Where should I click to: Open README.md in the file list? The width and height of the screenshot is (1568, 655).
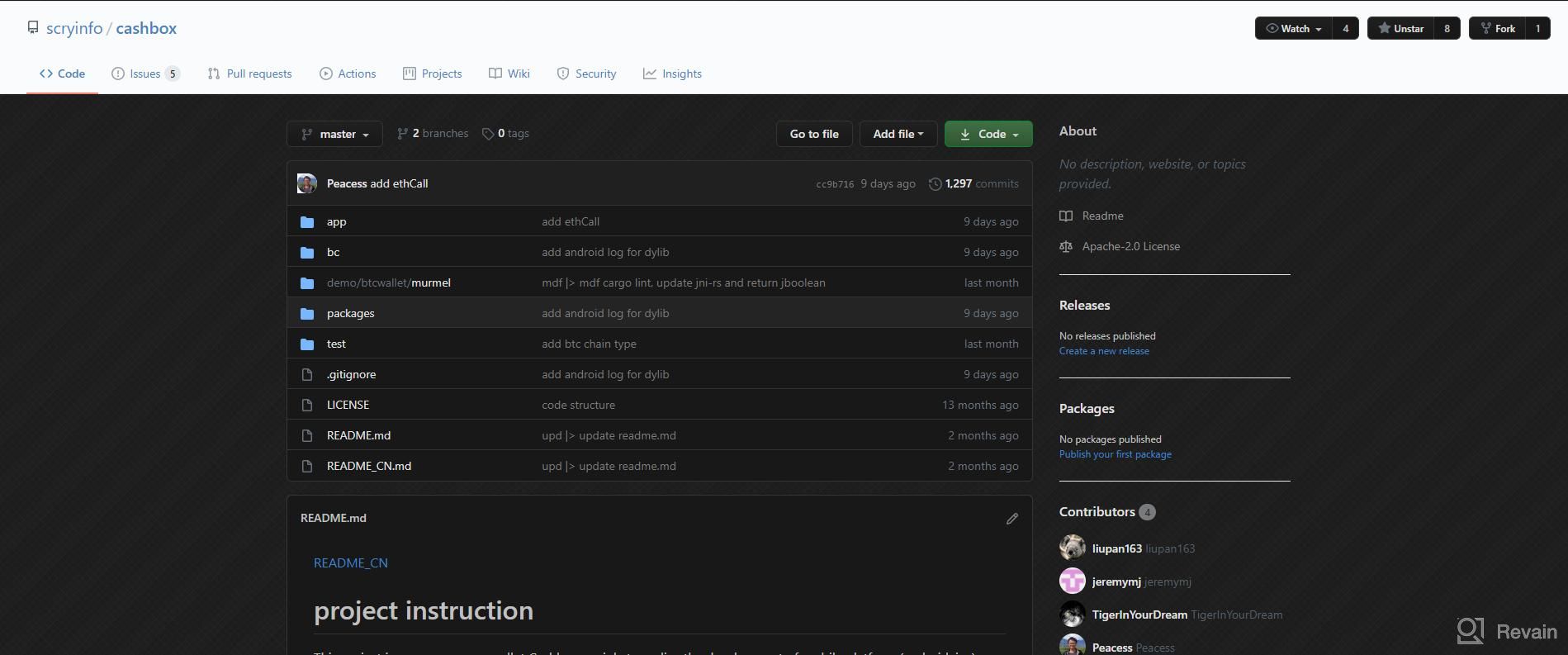pos(358,435)
